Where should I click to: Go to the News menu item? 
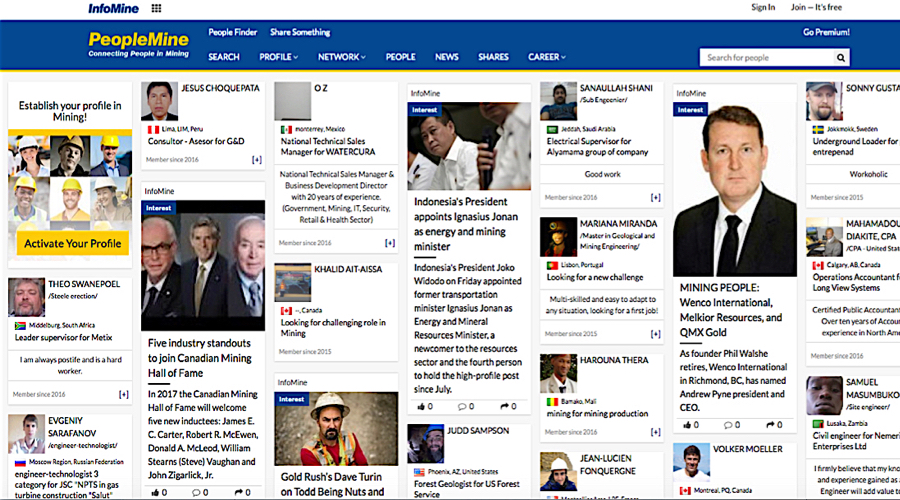point(447,57)
